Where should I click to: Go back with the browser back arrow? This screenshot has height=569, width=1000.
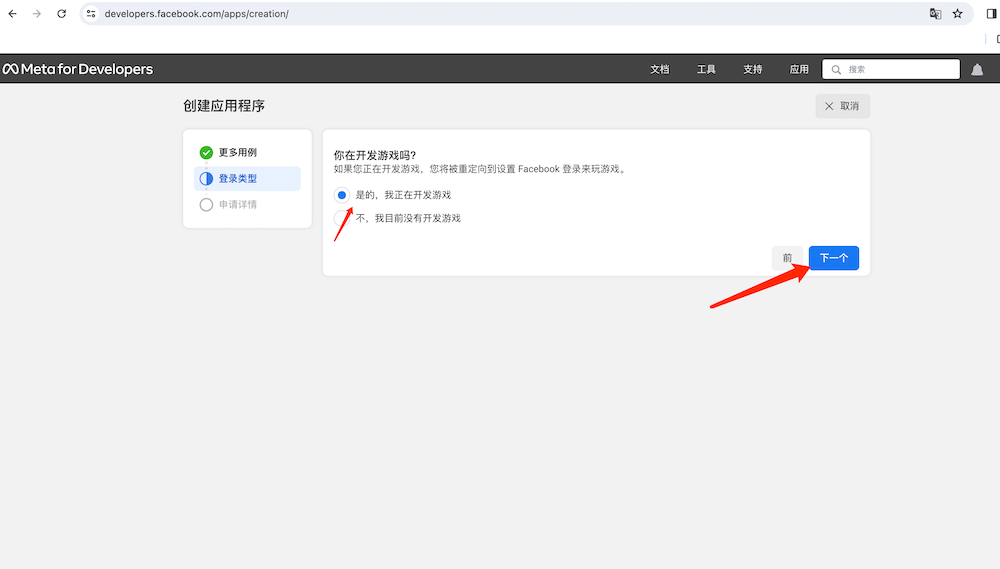(13, 14)
